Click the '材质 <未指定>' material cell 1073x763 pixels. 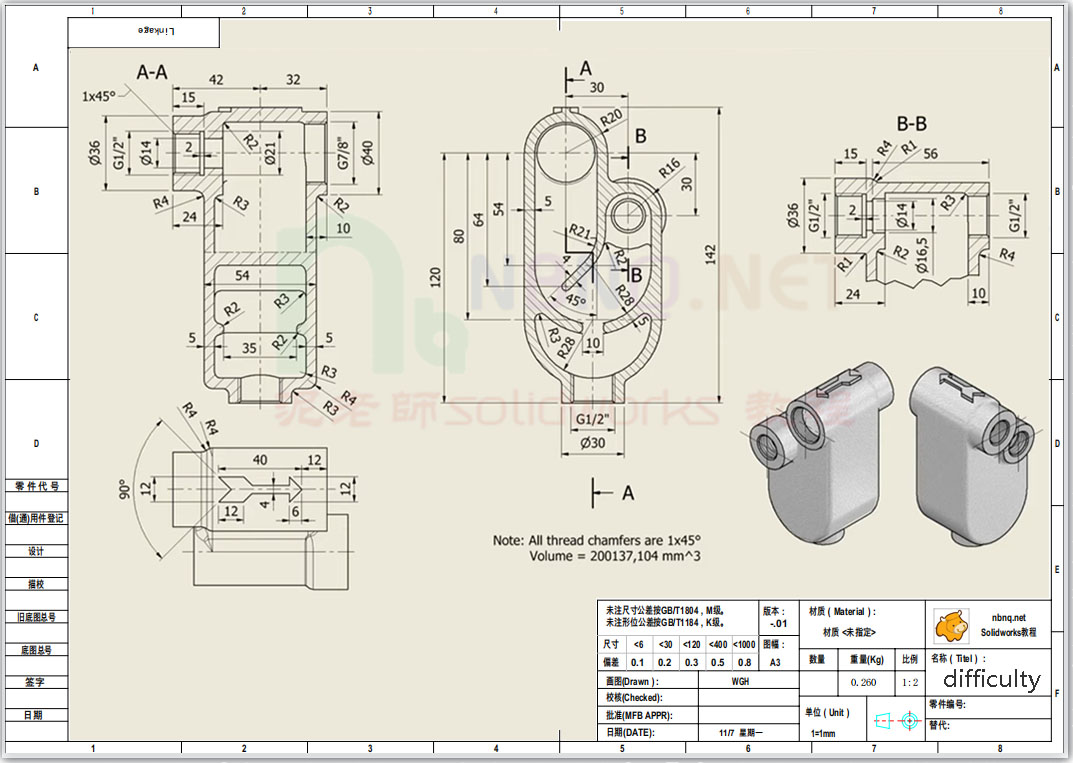click(x=849, y=632)
